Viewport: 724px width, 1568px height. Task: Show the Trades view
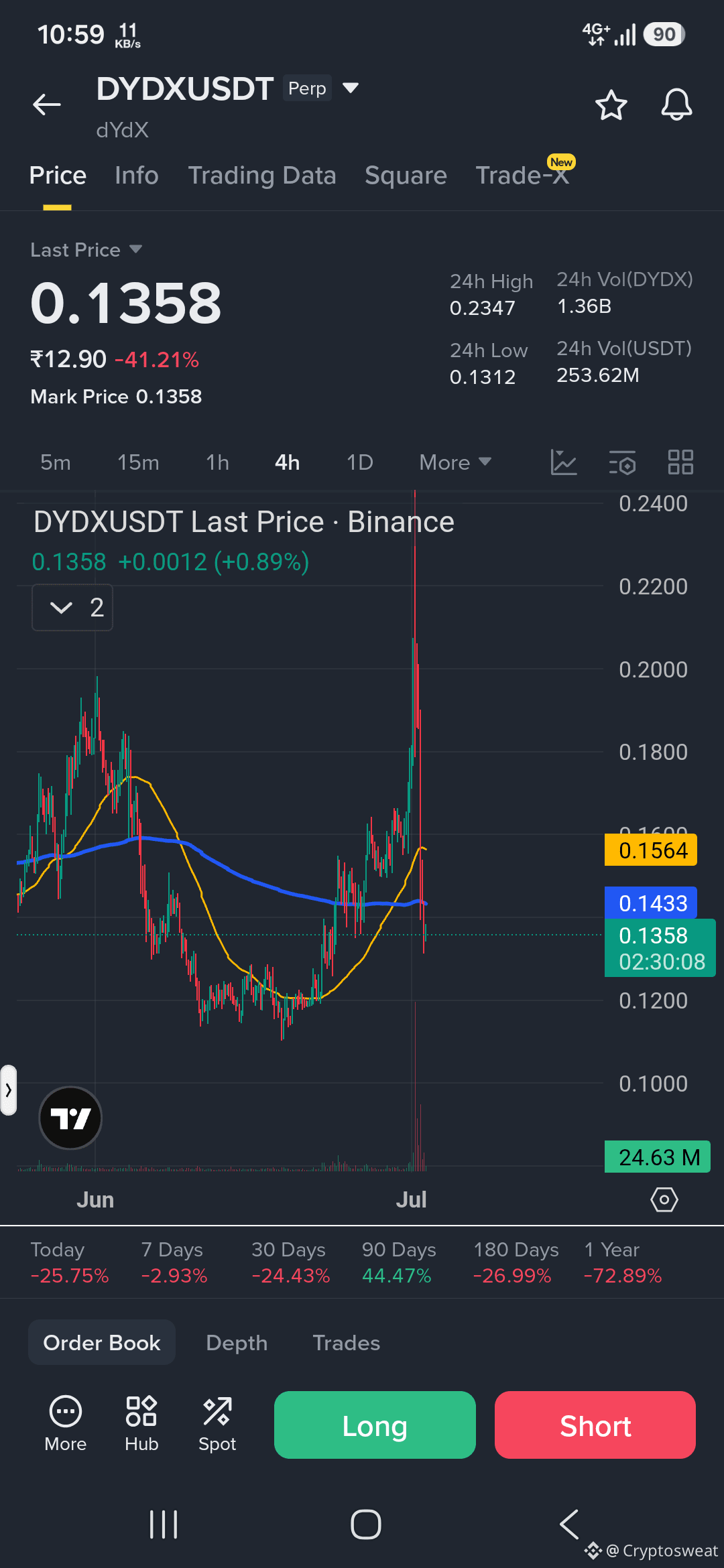click(347, 1343)
